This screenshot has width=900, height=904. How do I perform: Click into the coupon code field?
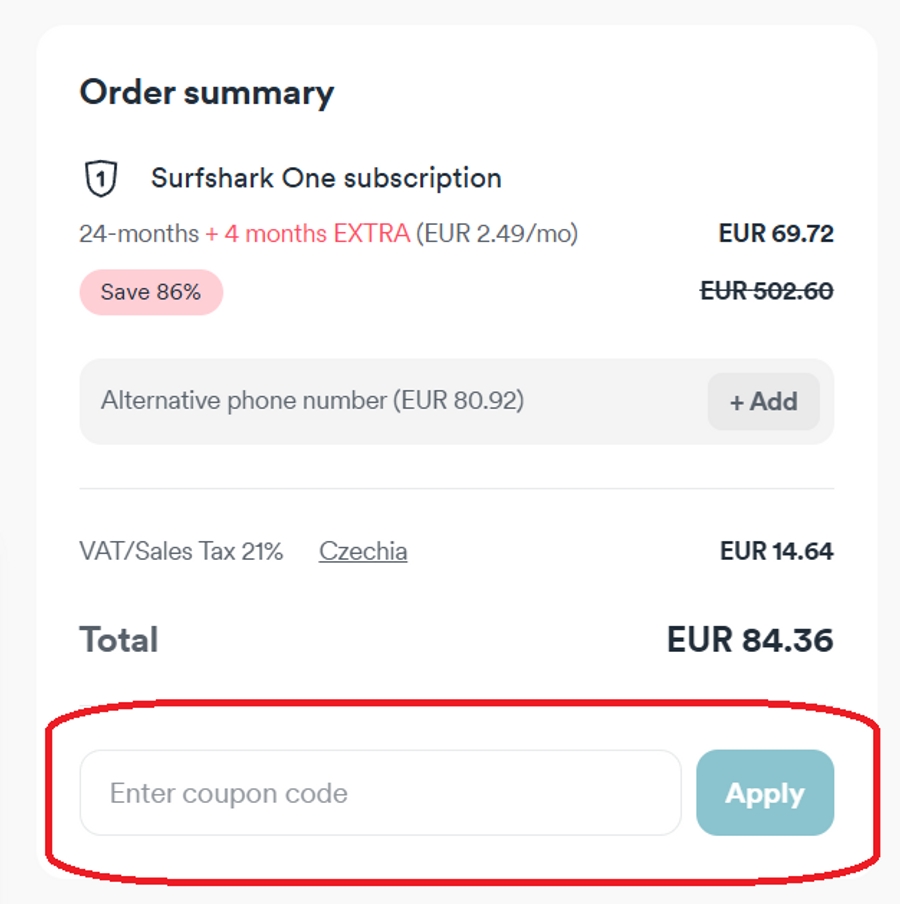(380, 793)
